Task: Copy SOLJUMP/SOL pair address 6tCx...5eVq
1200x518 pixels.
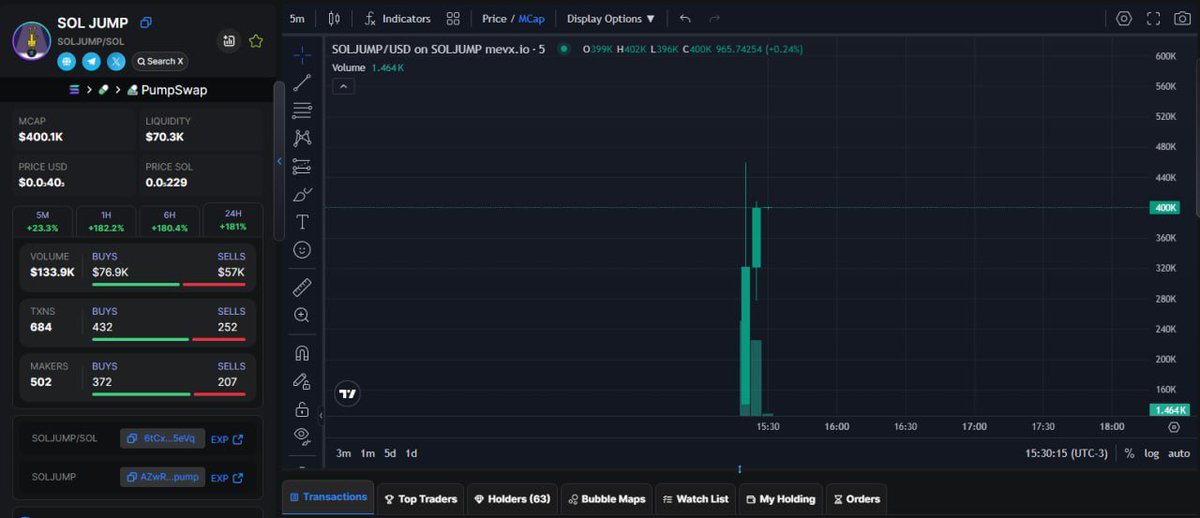Action: [x=163, y=439]
